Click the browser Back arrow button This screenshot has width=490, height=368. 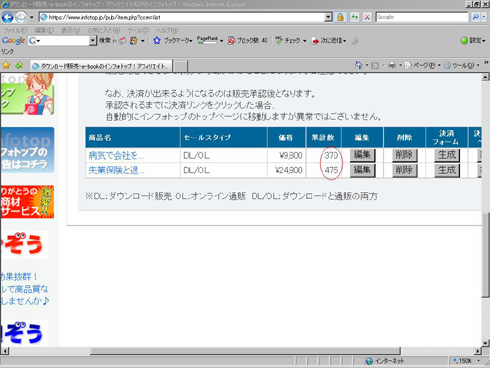pos(7,17)
